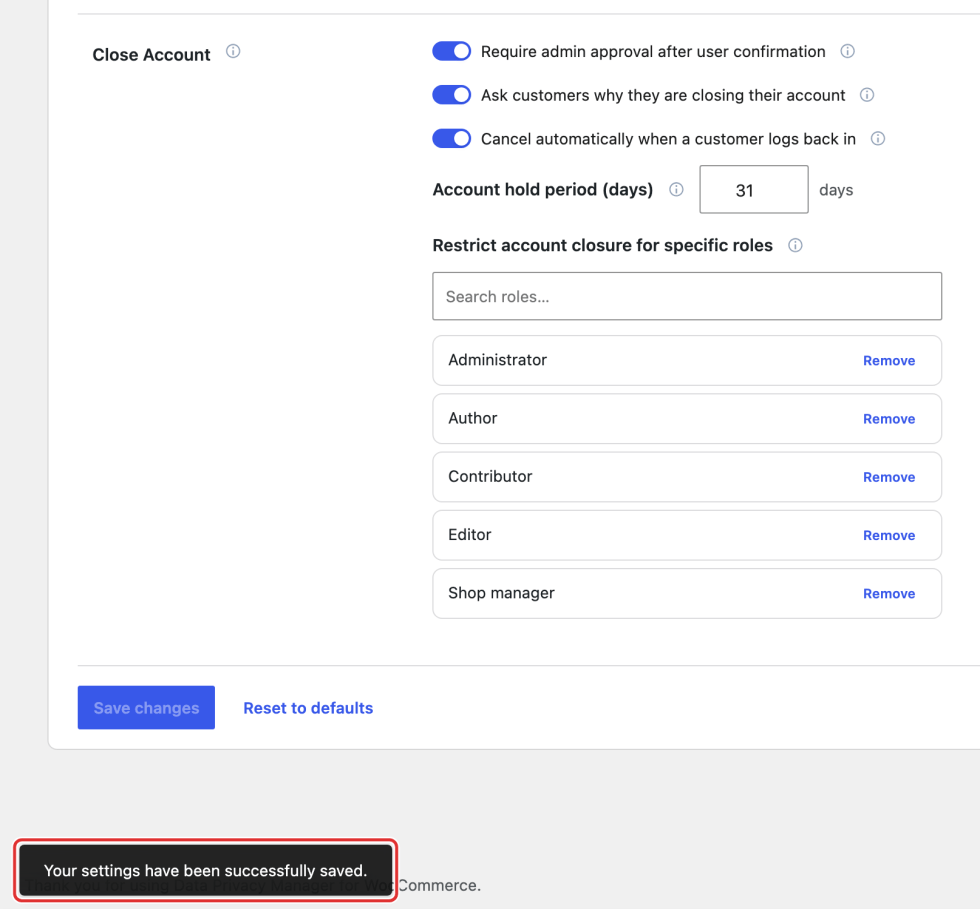Select the Contributor role text
This screenshot has height=909, width=980.
[490, 476]
